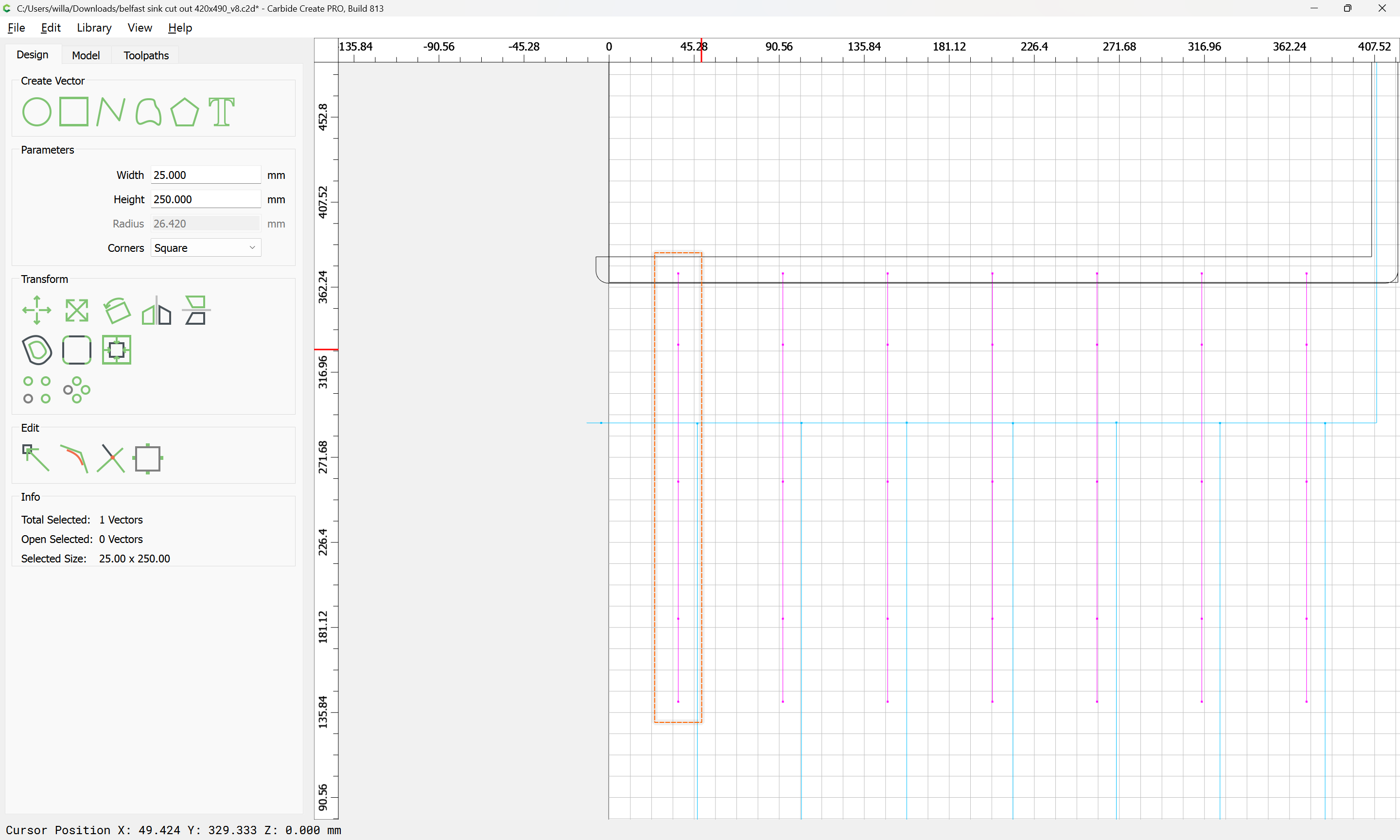Screen dimensions: 1400x840
Task: Click the Cursor Position status bar text
Action: tap(174, 830)
